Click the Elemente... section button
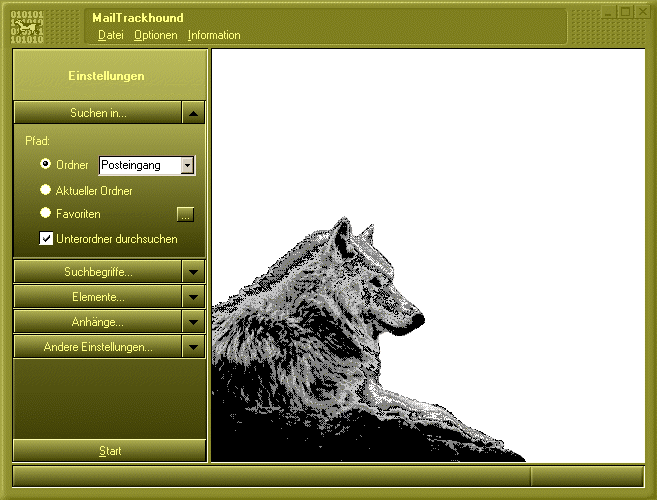 tap(97, 297)
